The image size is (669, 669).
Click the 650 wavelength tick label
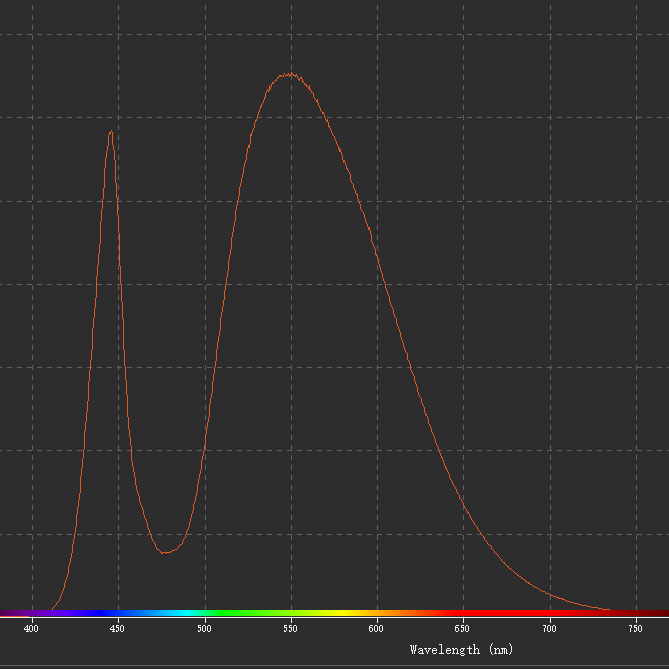click(x=463, y=628)
